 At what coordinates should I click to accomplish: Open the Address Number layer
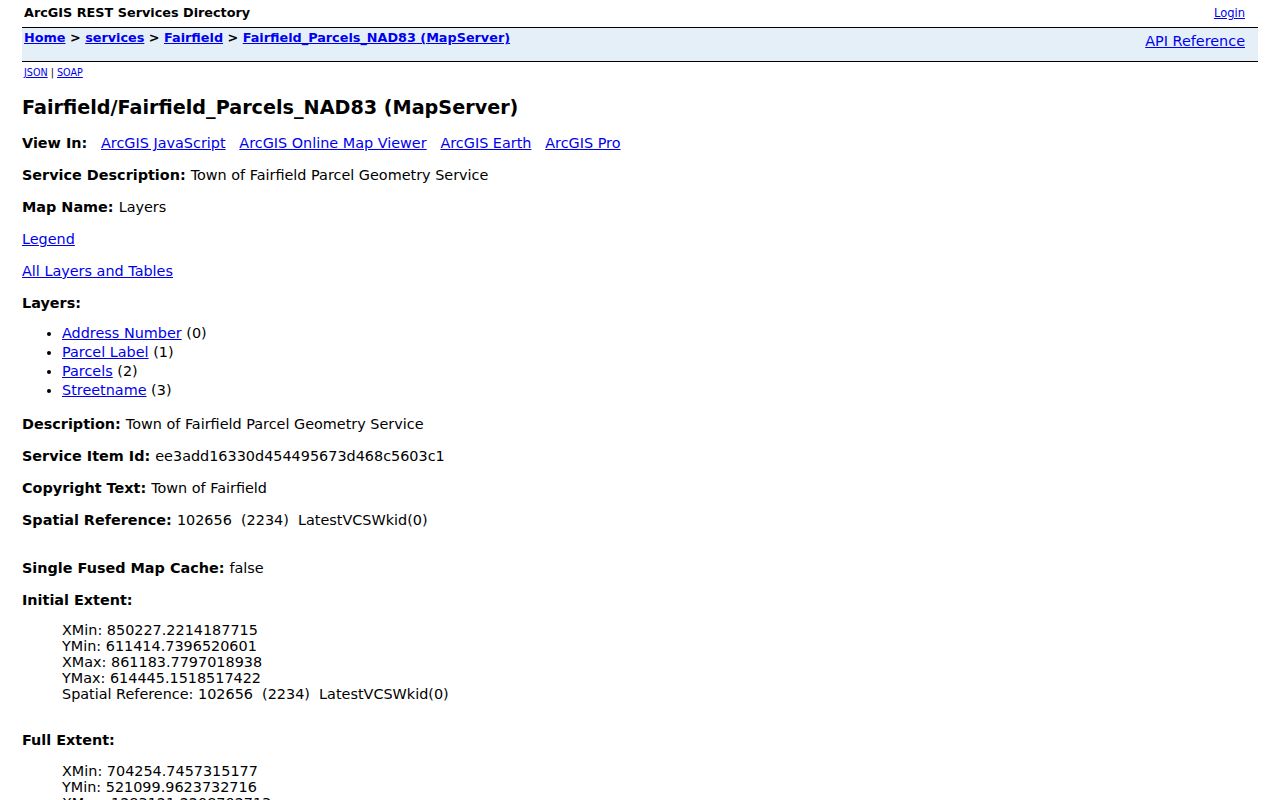point(122,333)
